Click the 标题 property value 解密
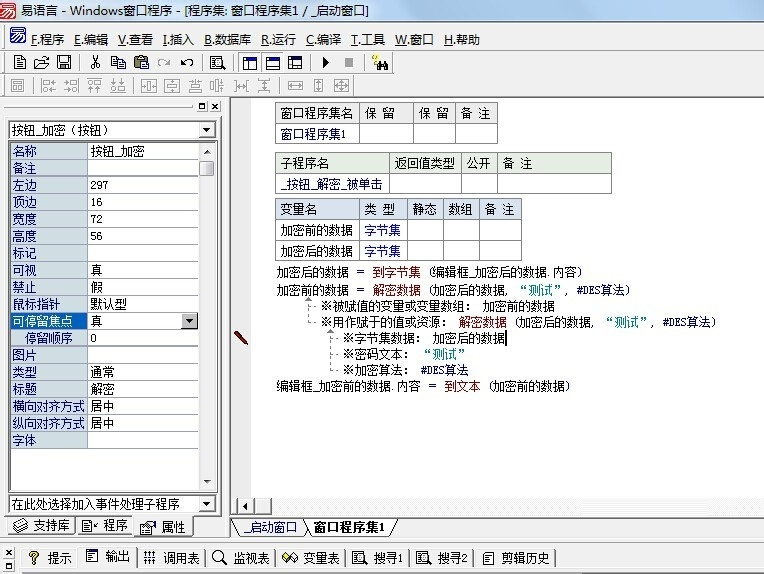The height and width of the screenshot is (574, 764). coord(143,389)
